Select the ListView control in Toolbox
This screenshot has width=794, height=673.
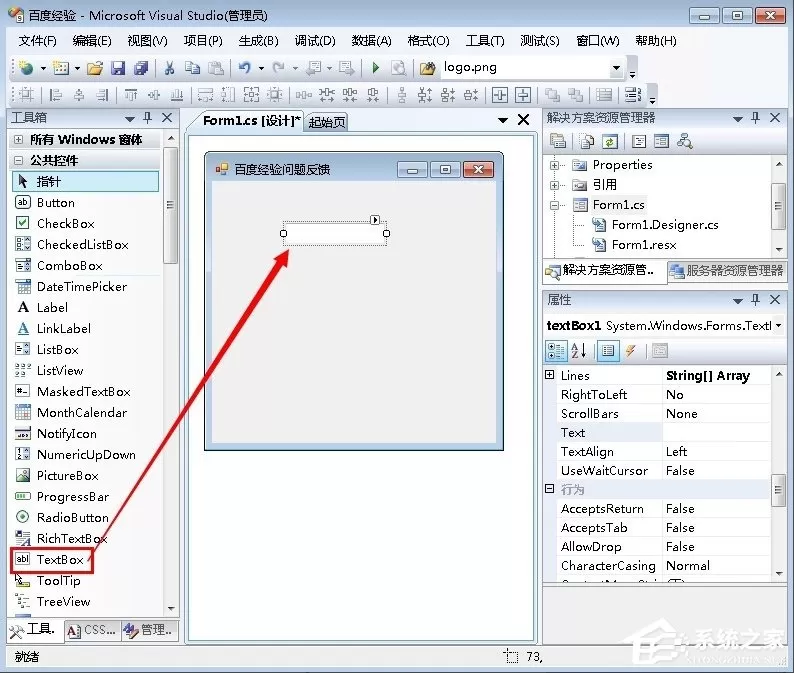tap(85, 370)
